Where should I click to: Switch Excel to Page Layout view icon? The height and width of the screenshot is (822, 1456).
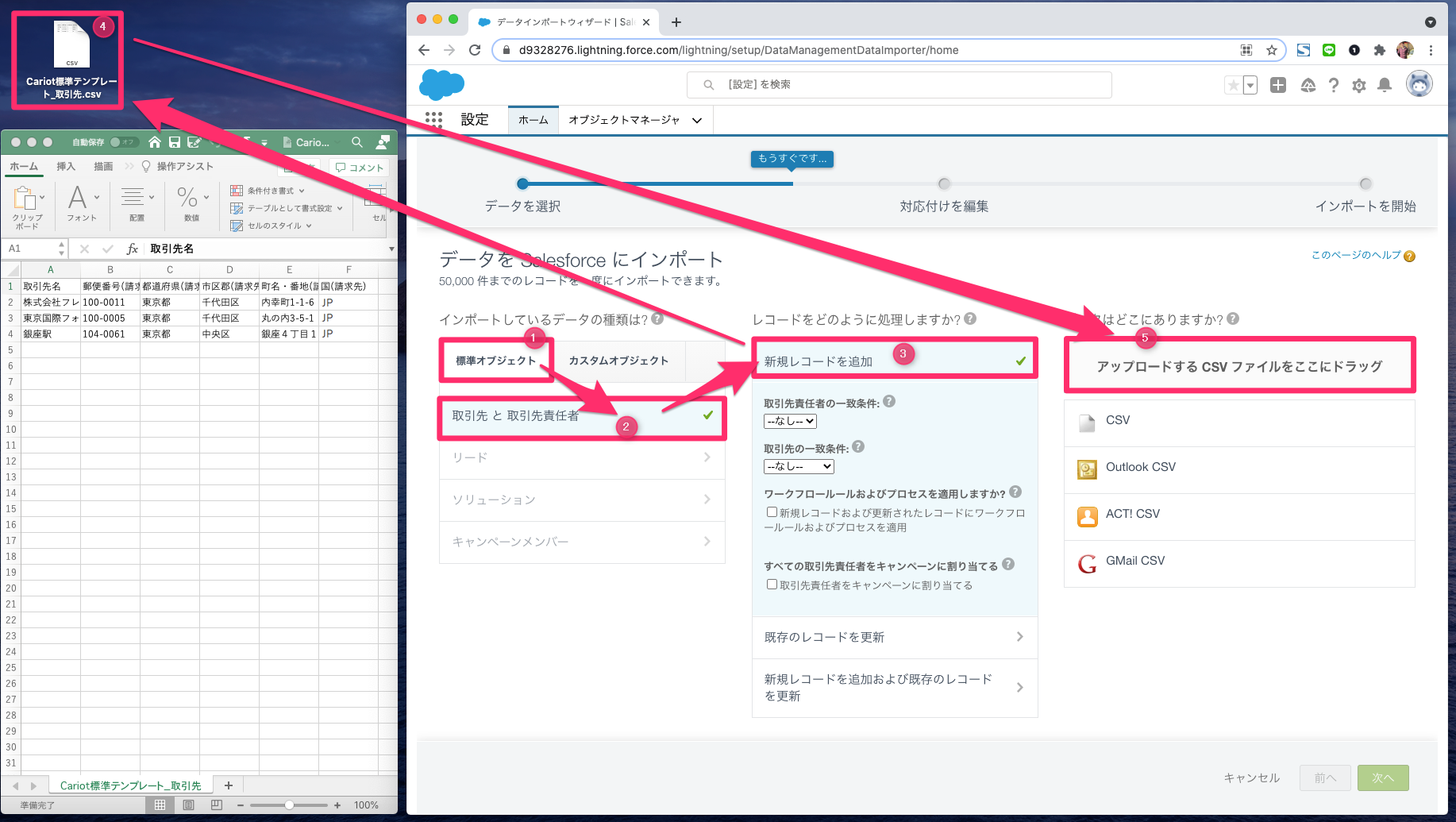coord(188,805)
